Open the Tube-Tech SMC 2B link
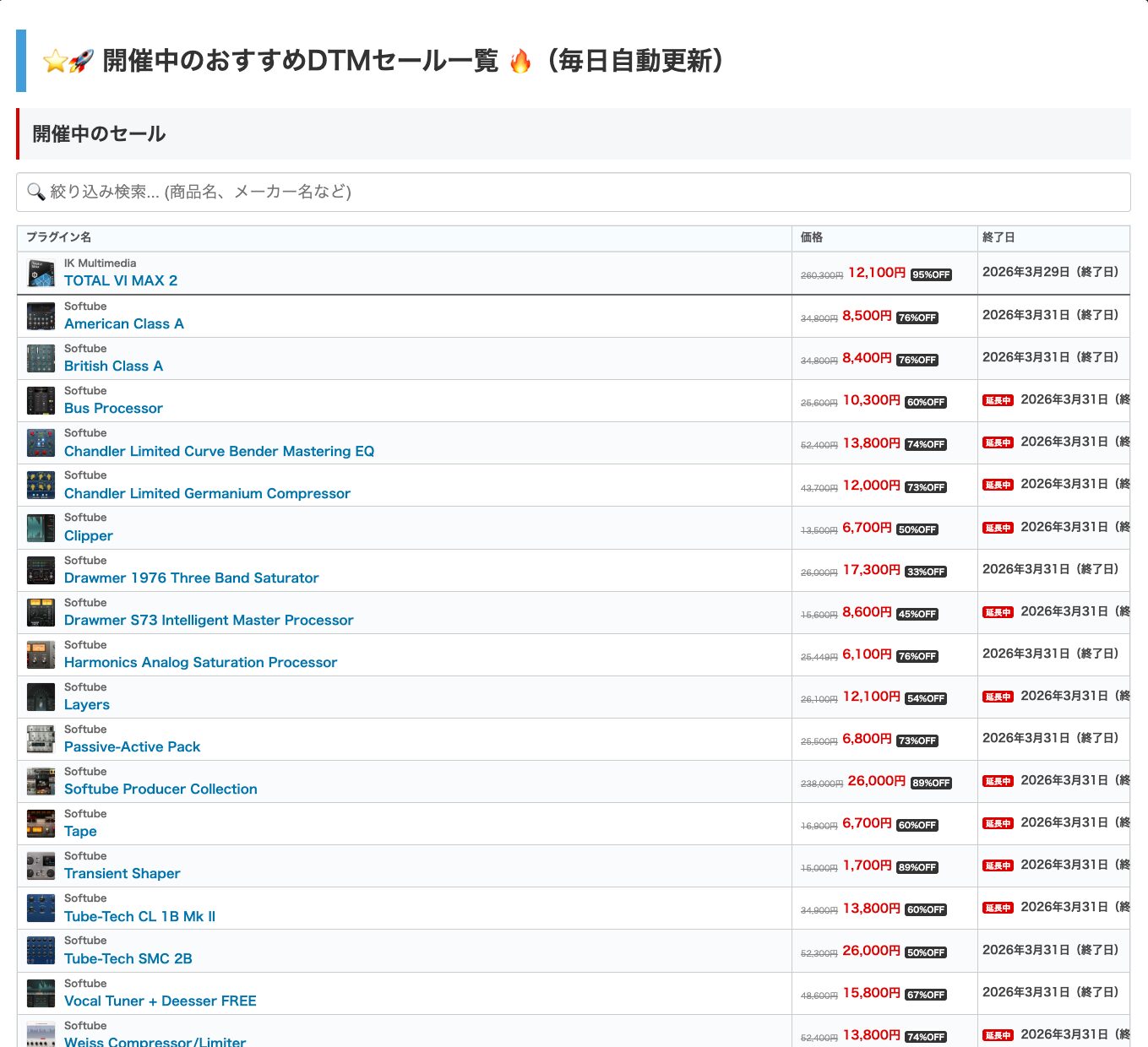This screenshot has height=1047, width=1148. pyautogui.click(x=128, y=959)
